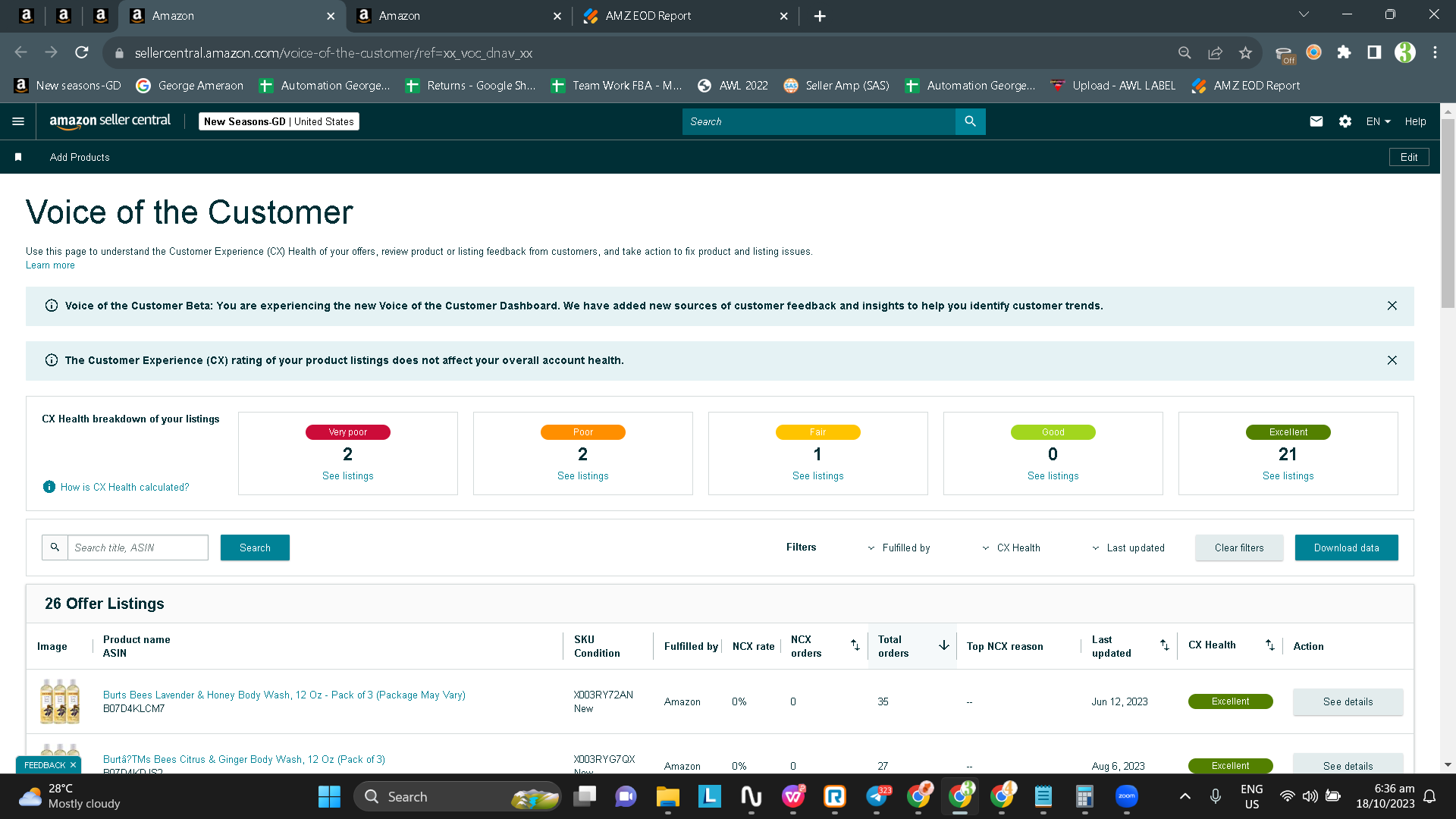
Task: Bookmark this page with the star icon
Action: pyautogui.click(x=1245, y=52)
